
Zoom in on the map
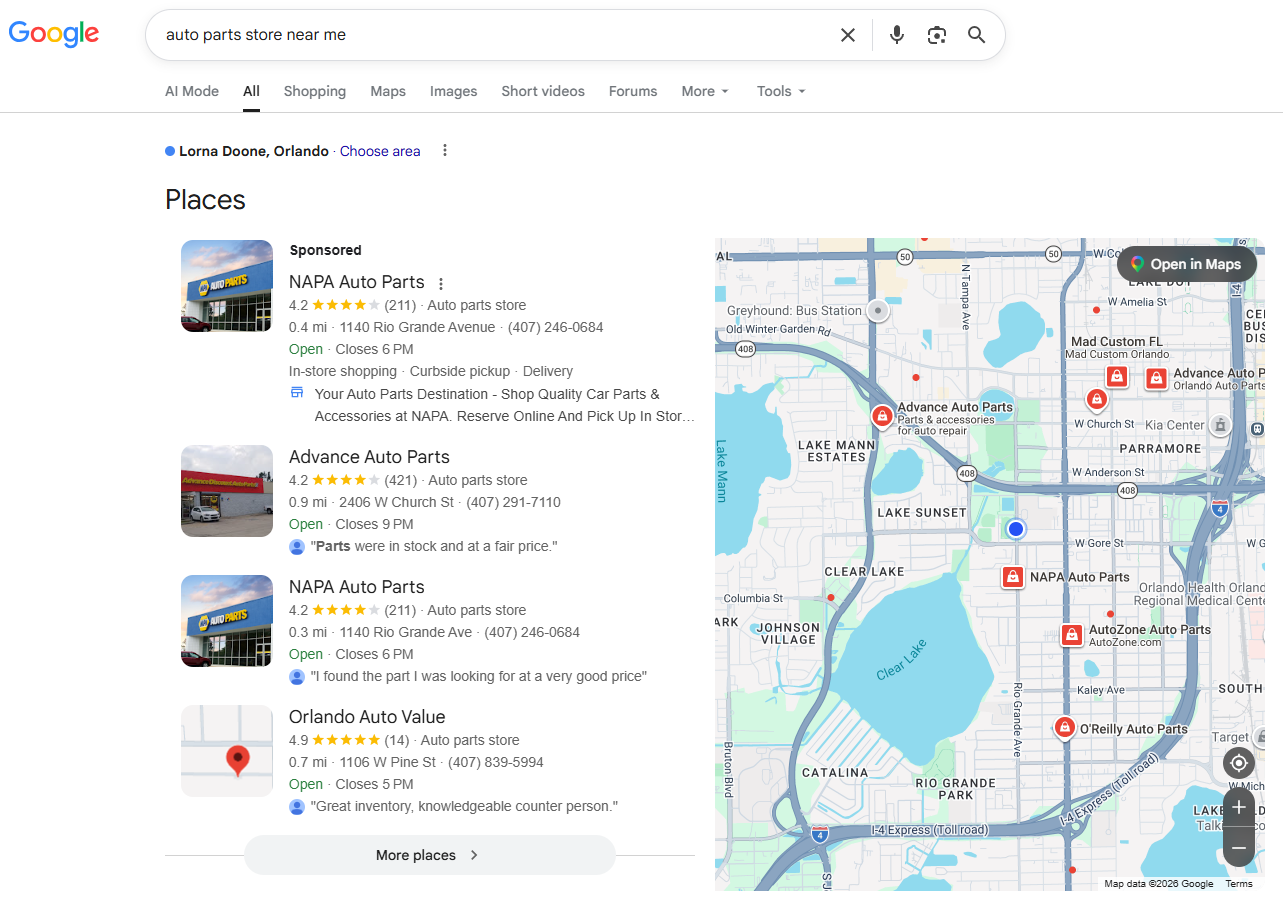point(1239,807)
